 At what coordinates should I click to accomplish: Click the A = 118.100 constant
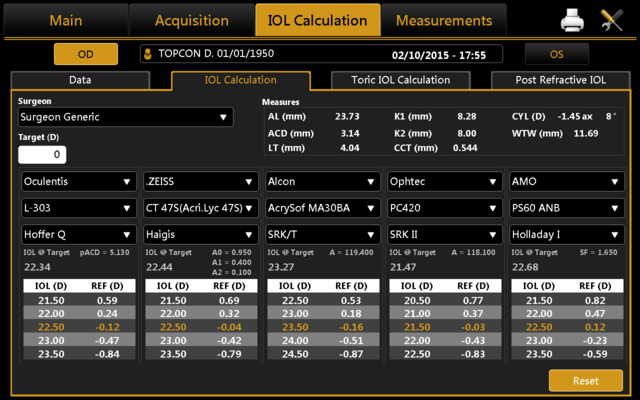[x=473, y=252]
